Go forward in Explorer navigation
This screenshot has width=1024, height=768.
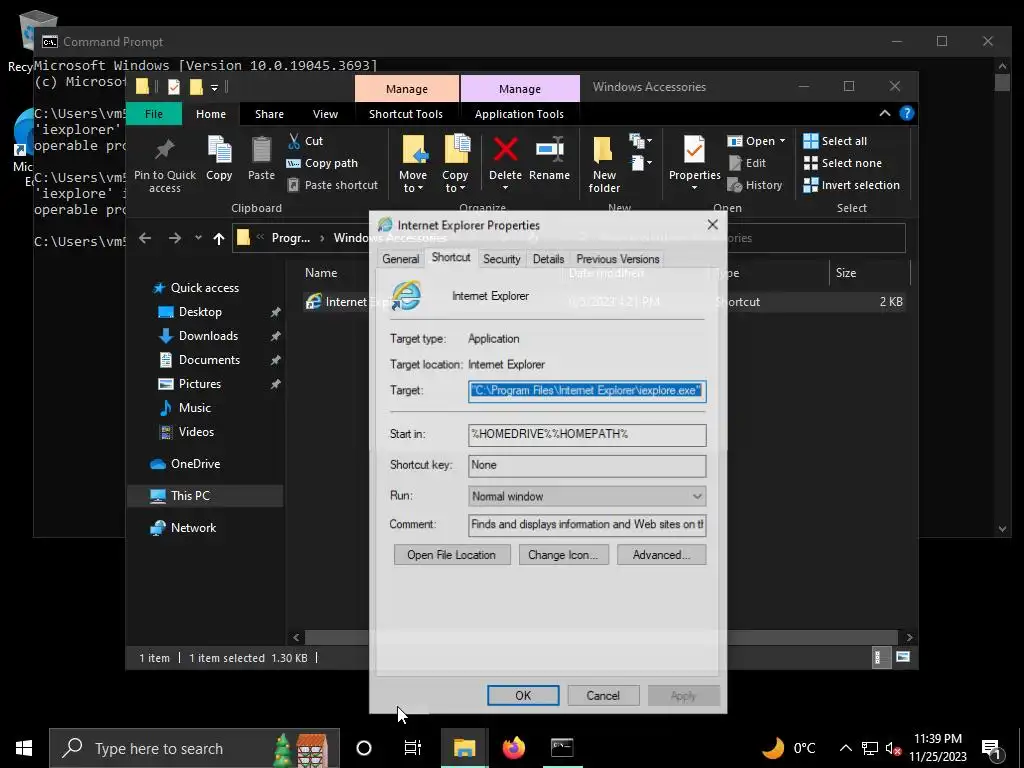click(x=174, y=238)
